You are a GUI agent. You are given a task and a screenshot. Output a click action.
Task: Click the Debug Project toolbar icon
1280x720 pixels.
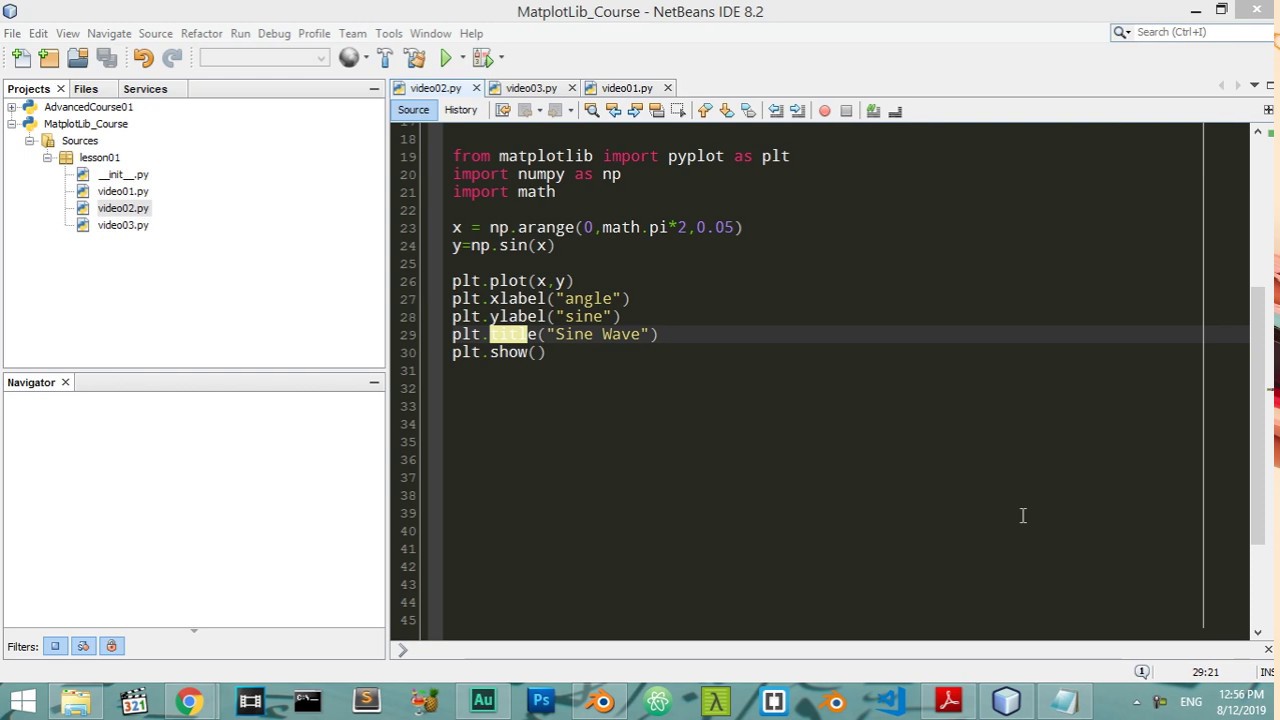[483, 58]
